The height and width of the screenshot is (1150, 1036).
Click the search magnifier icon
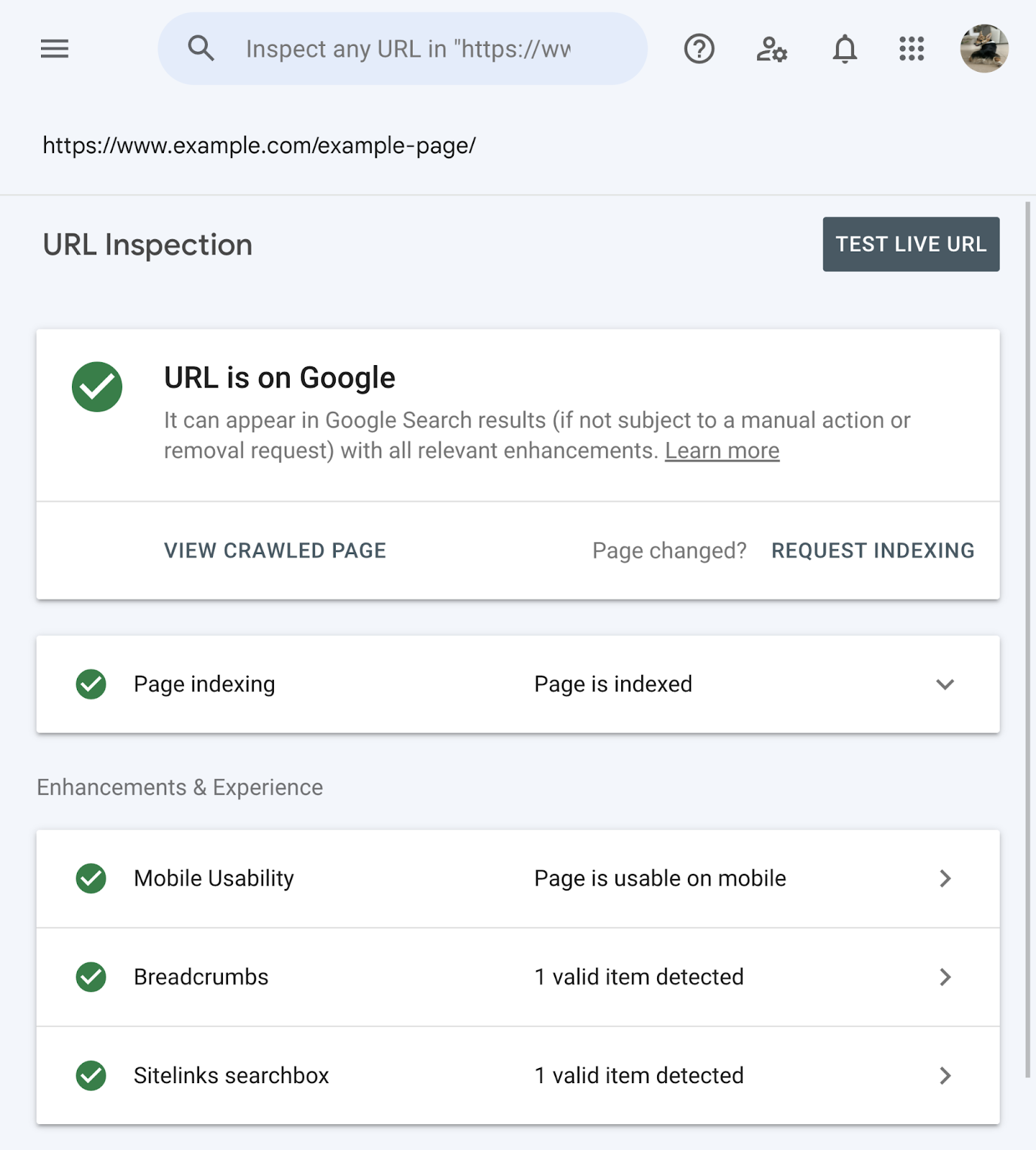pyautogui.click(x=201, y=48)
